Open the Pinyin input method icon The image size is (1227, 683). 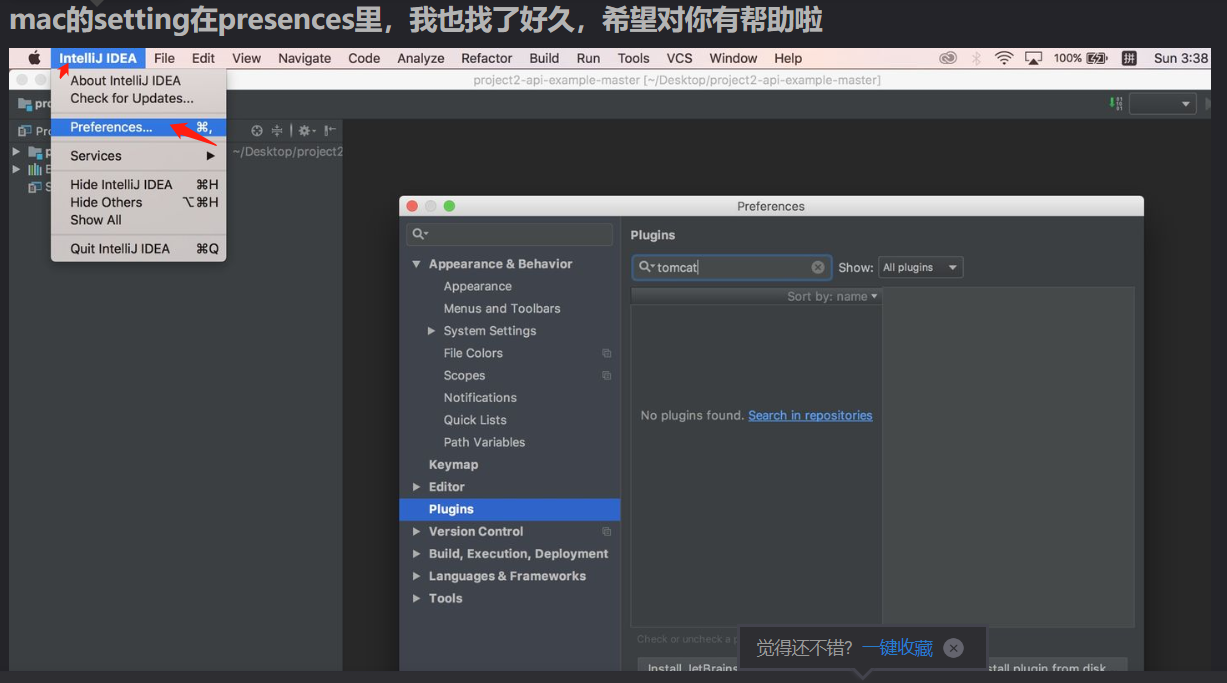coord(1129,58)
